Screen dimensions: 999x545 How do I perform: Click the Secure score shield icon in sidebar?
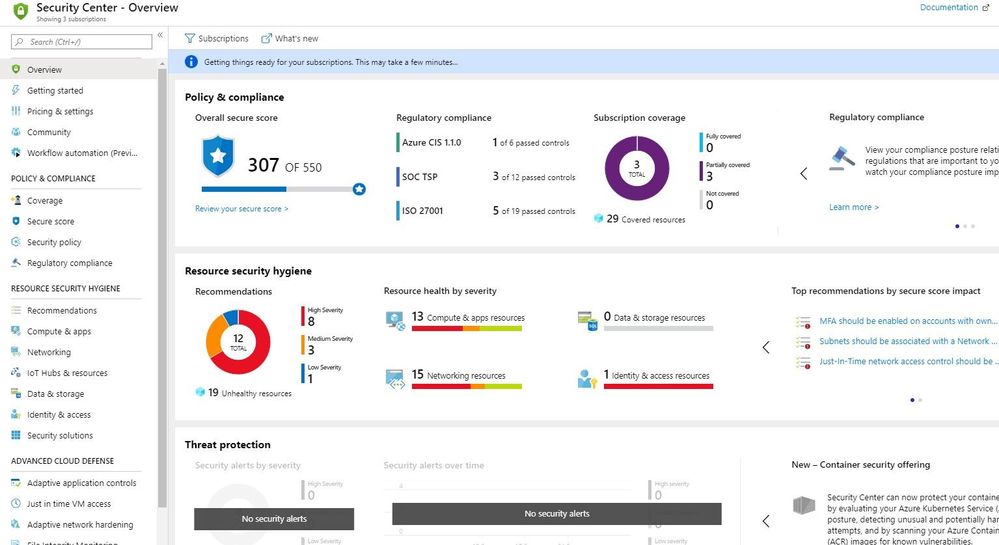point(16,221)
